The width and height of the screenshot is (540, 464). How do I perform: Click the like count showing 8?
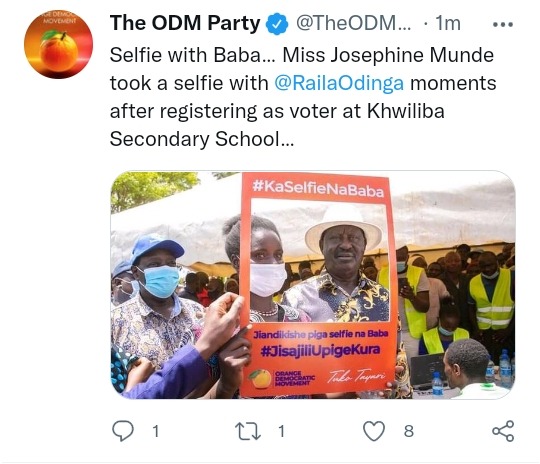tap(408, 431)
